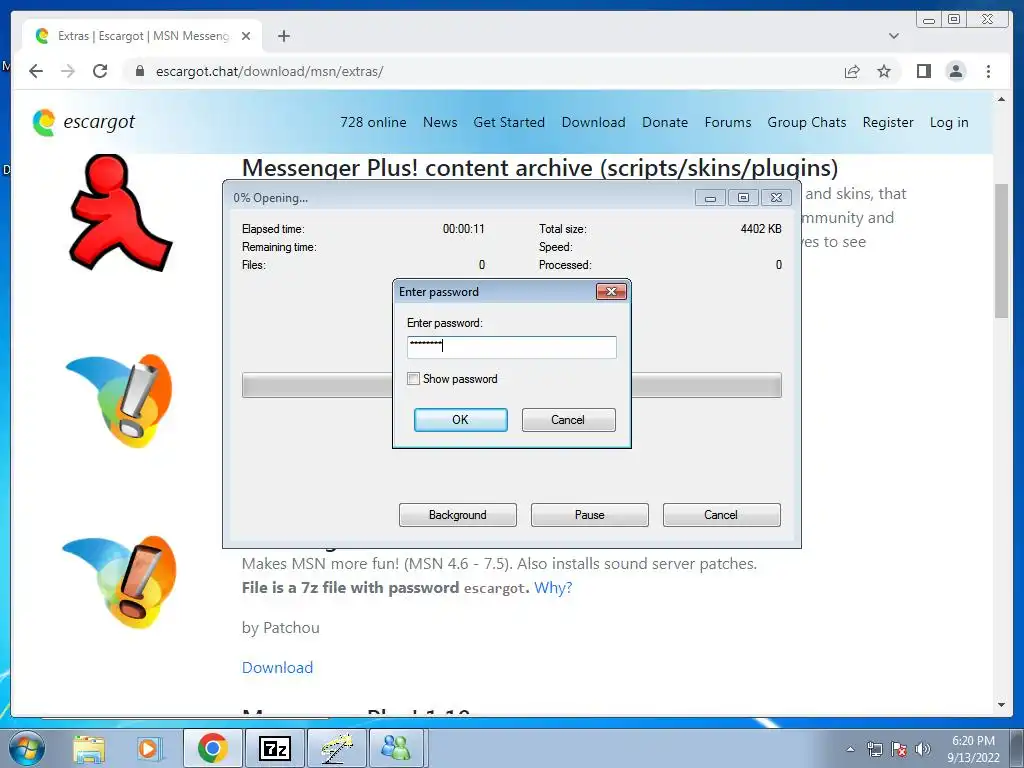The width and height of the screenshot is (1024, 768).
Task: Open the Download menu item
Action: coord(594,122)
